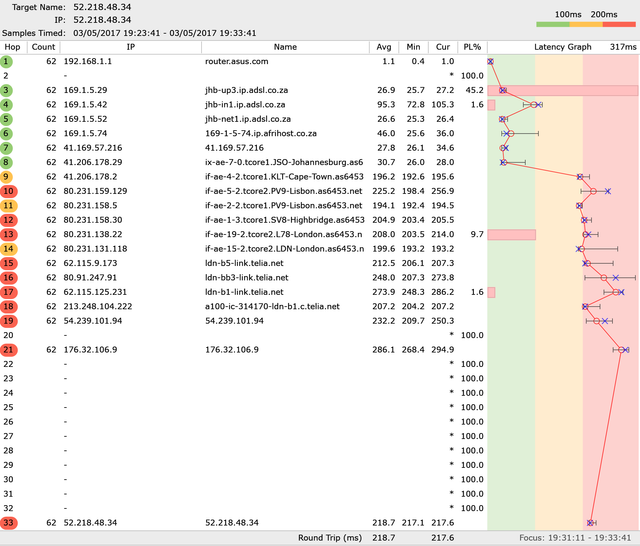
Task: Sort by the Count column header
Action: pos(43,47)
